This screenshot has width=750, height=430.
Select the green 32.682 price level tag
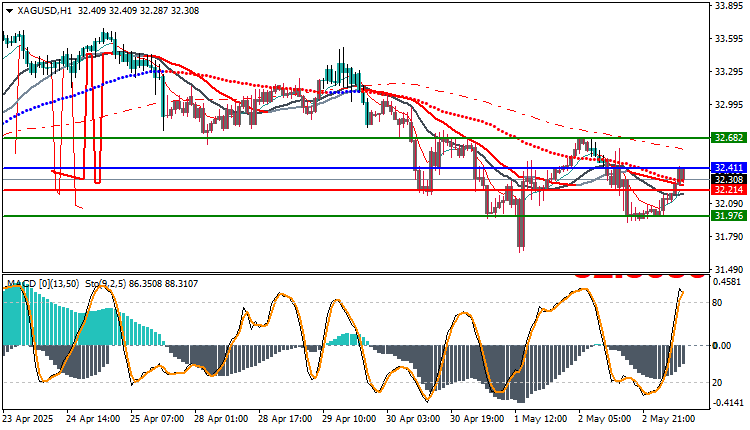coord(728,138)
